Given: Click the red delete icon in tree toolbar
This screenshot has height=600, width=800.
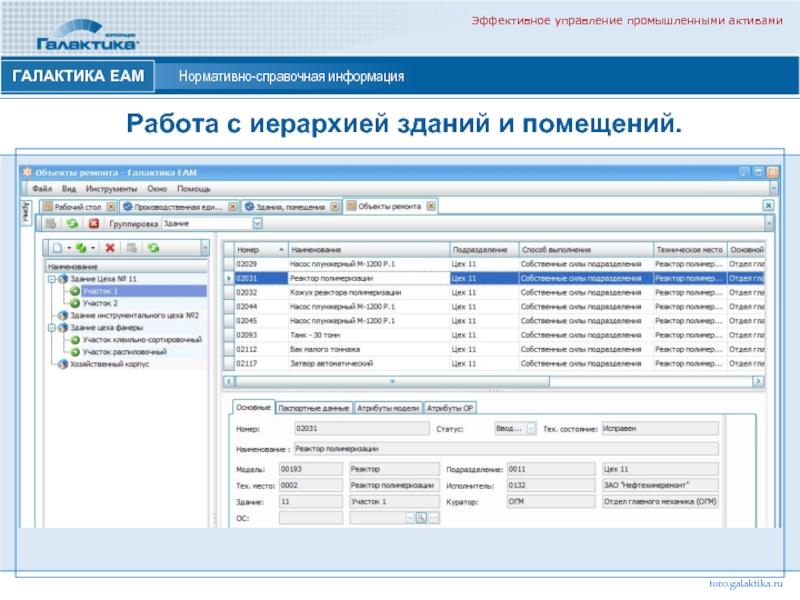Looking at the screenshot, I should (110, 247).
